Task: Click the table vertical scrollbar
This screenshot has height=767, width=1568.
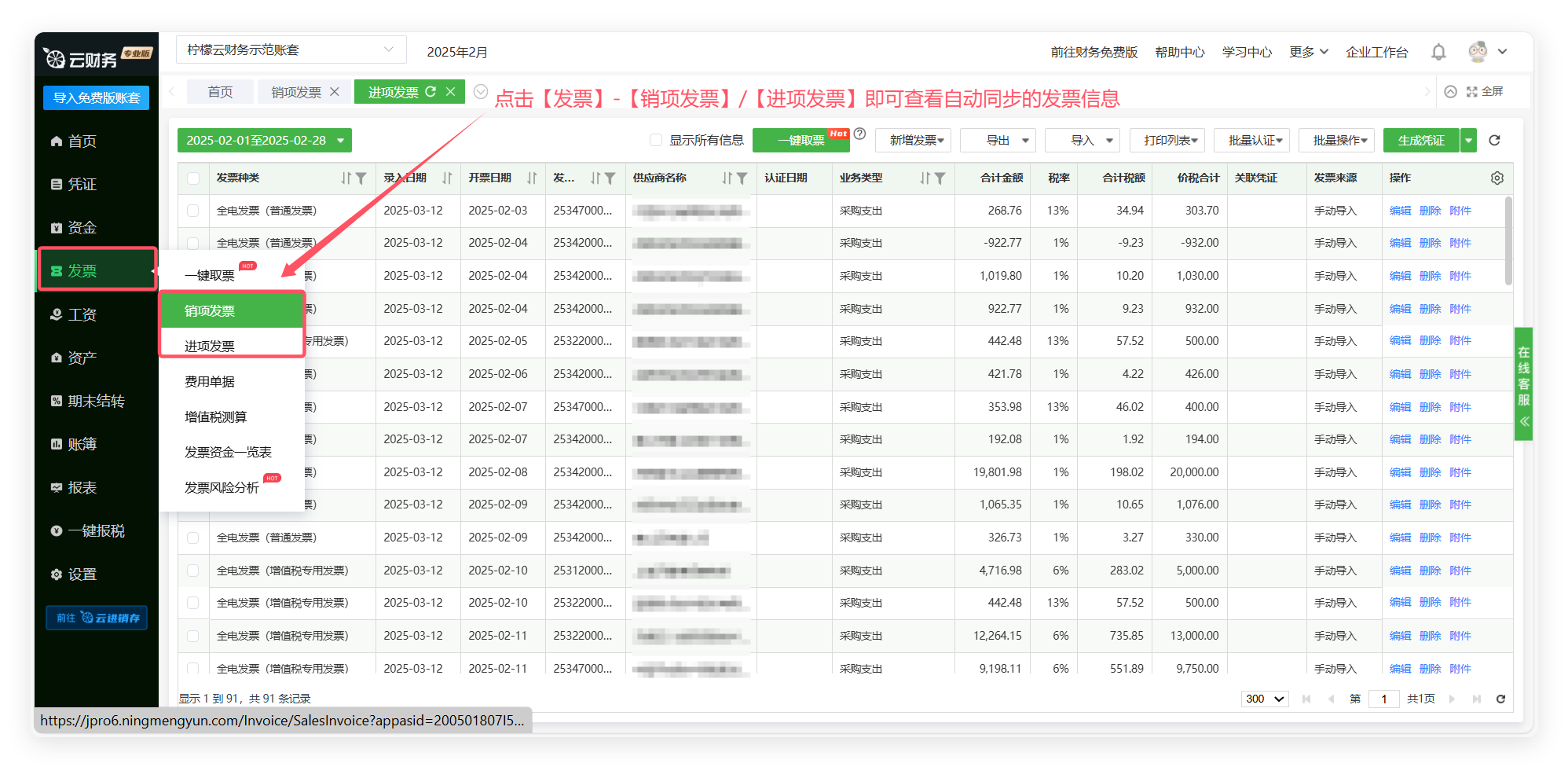Action: [1508, 240]
